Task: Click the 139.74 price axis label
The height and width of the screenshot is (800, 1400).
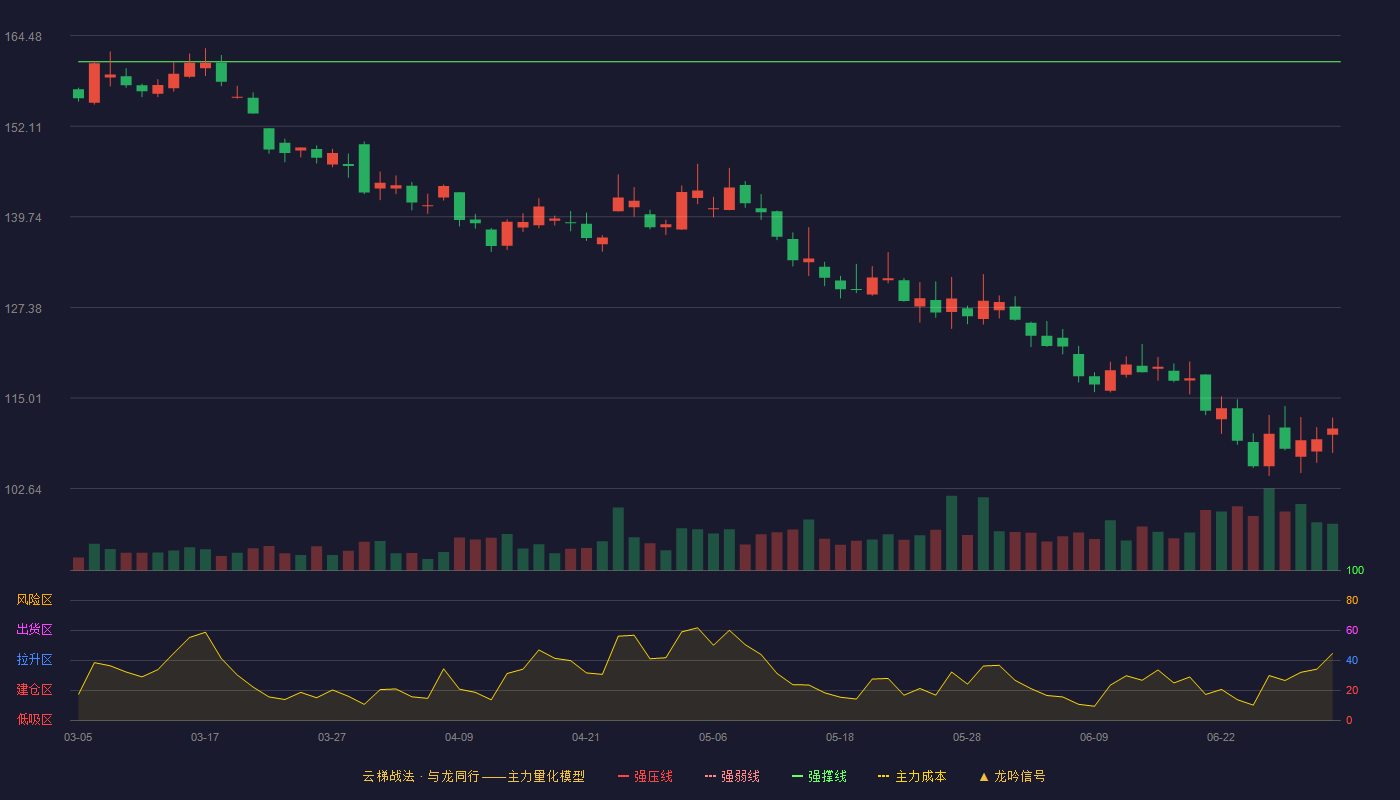Action: (x=23, y=218)
